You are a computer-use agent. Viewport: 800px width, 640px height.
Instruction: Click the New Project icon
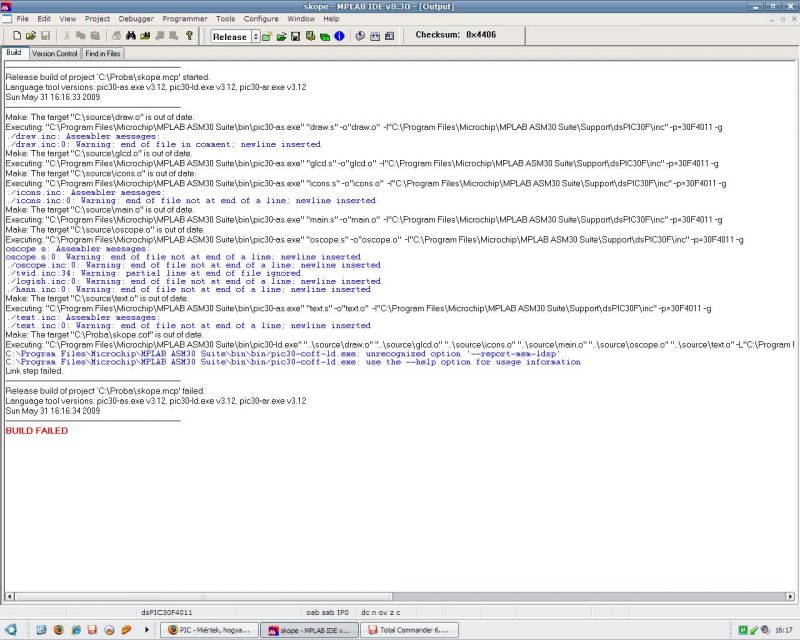[266, 36]
